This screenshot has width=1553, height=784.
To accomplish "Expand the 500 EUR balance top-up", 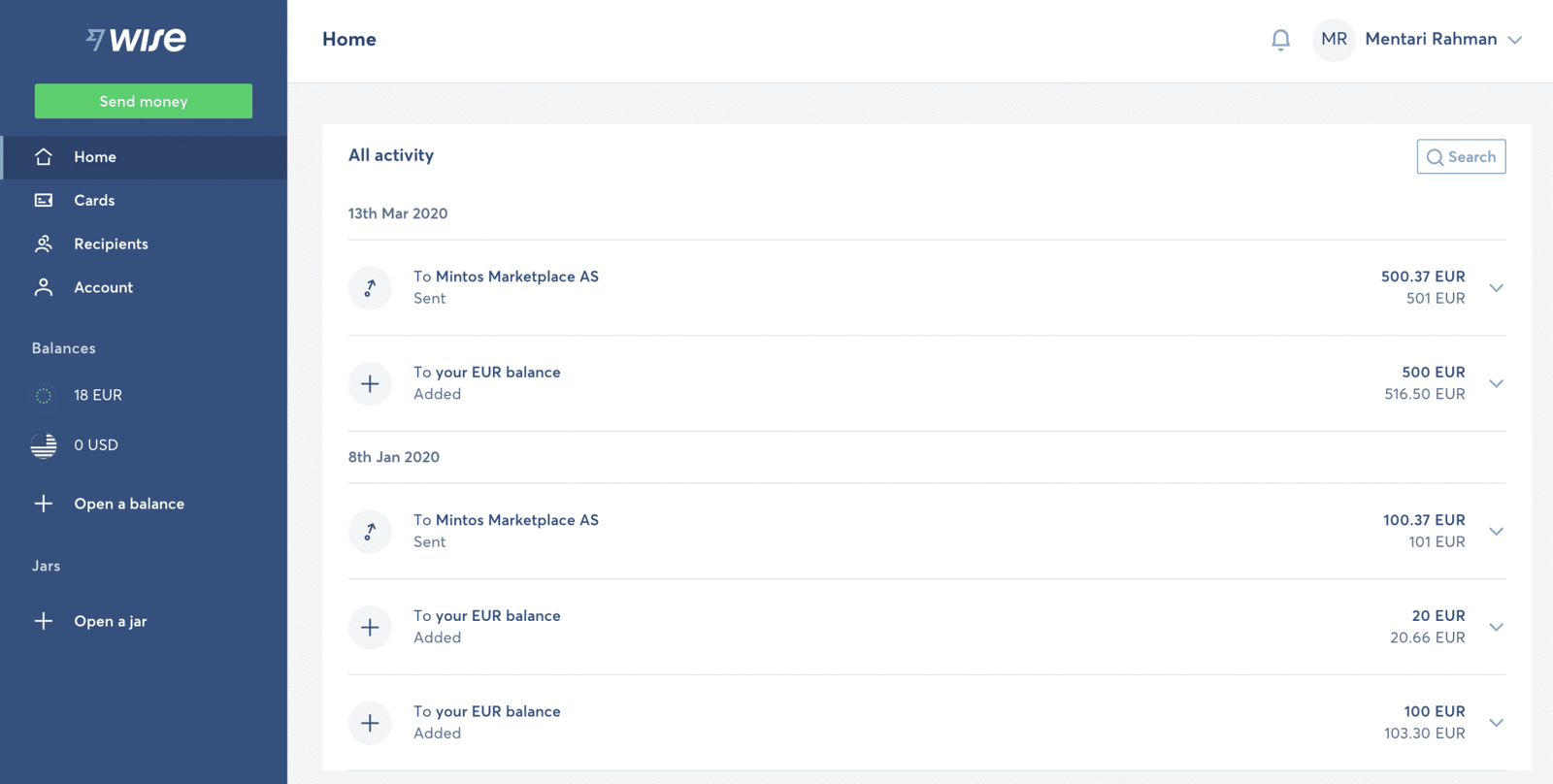I will (1496, 384).
